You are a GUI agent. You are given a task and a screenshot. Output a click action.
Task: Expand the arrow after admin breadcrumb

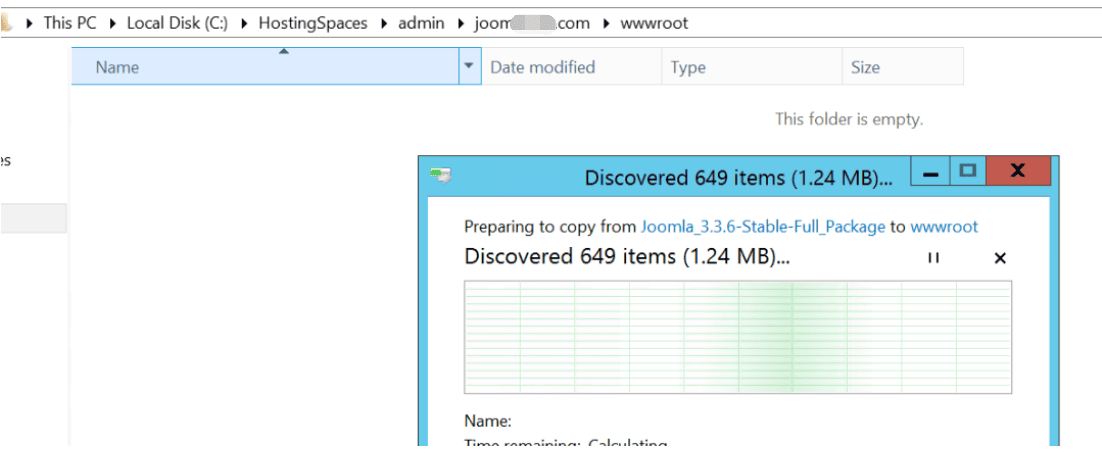(x=460, y=23)
